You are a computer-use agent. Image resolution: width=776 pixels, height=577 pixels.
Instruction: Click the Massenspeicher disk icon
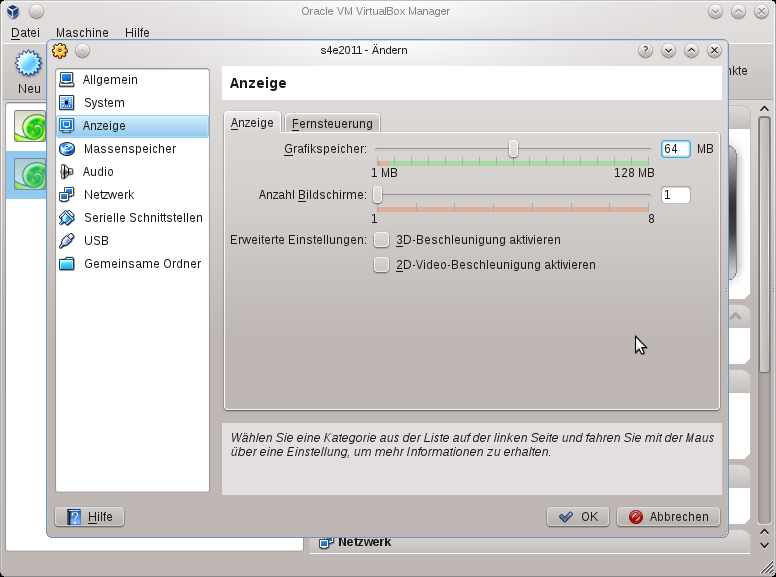tap(67, 148)
